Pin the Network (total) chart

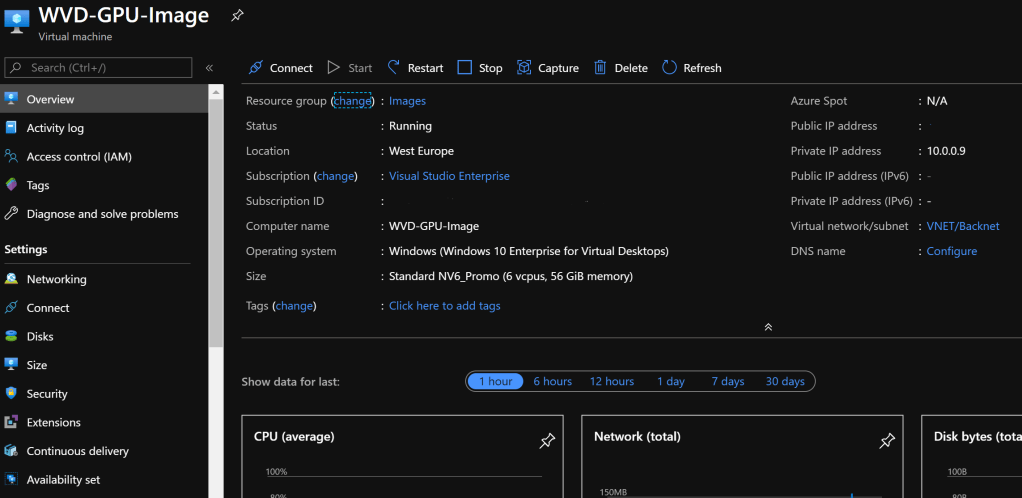[x=886, y=441]
